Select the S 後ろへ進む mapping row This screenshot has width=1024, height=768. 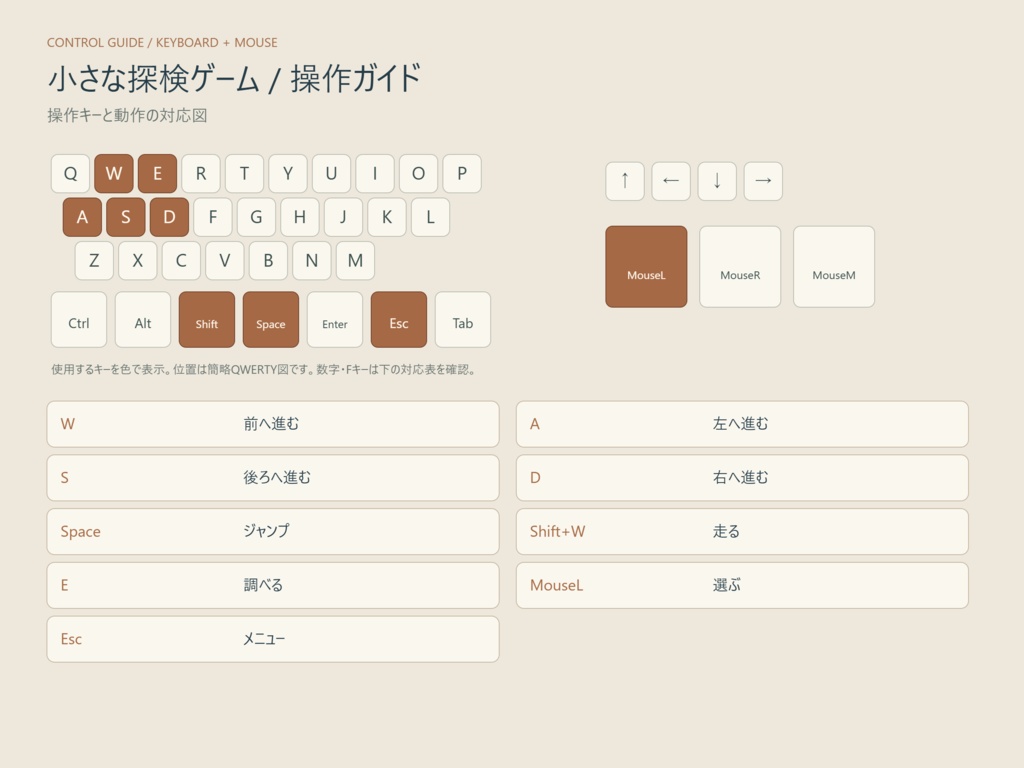(273, 478)
